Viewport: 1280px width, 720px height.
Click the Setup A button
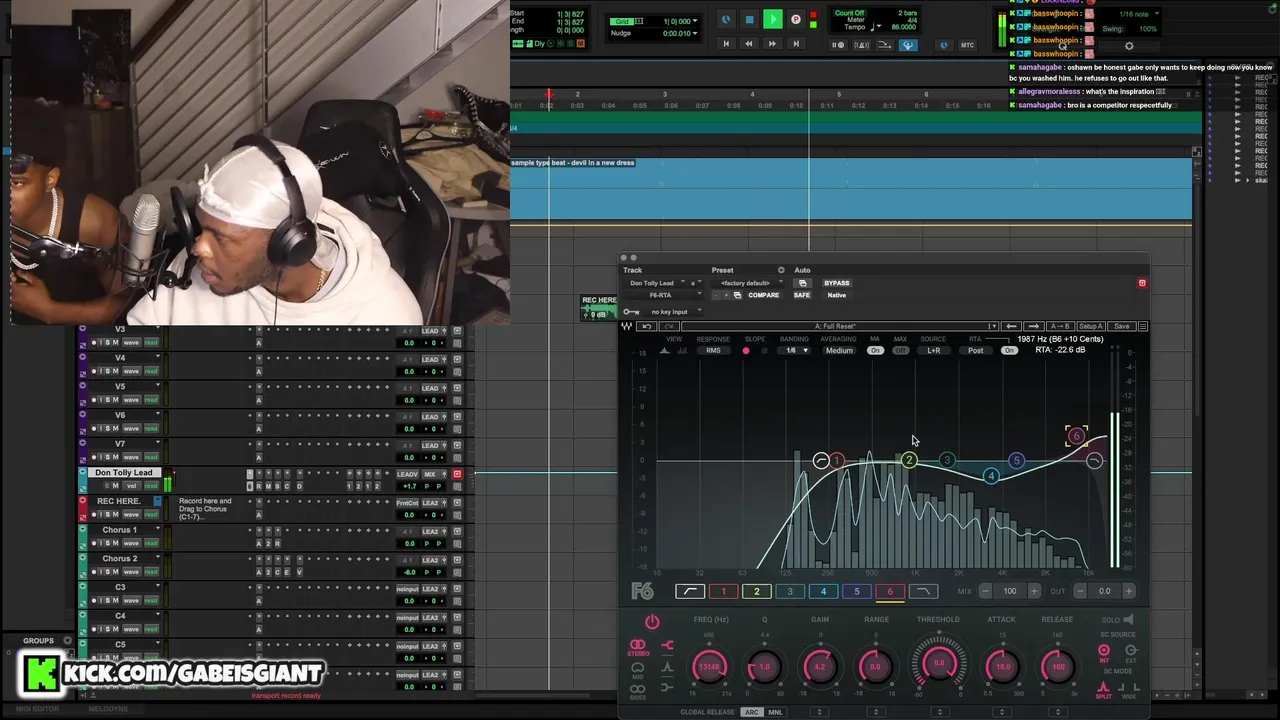click(x=1090, y=326)
